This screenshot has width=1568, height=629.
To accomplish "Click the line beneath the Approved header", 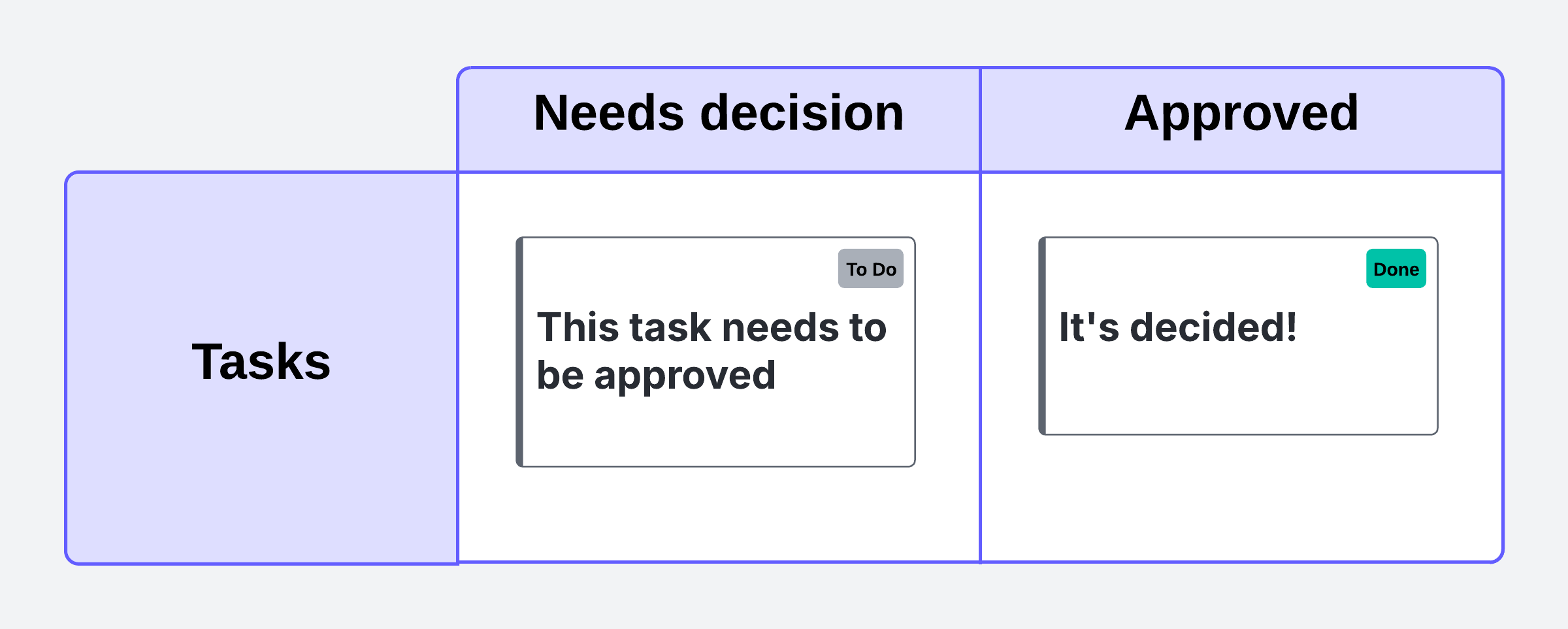I will tap(1241, 172).
